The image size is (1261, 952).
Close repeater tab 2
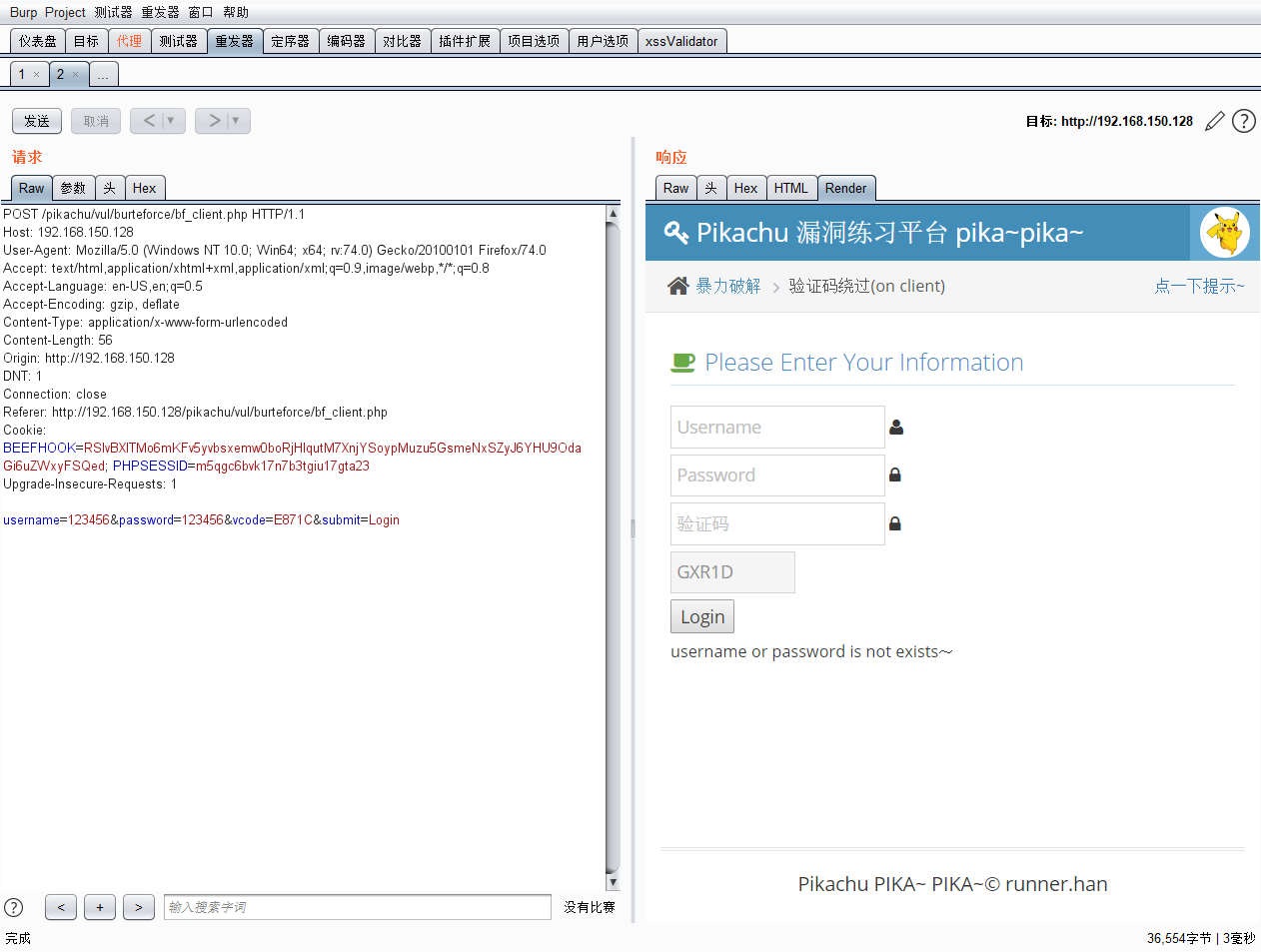[x=75, y=75]
